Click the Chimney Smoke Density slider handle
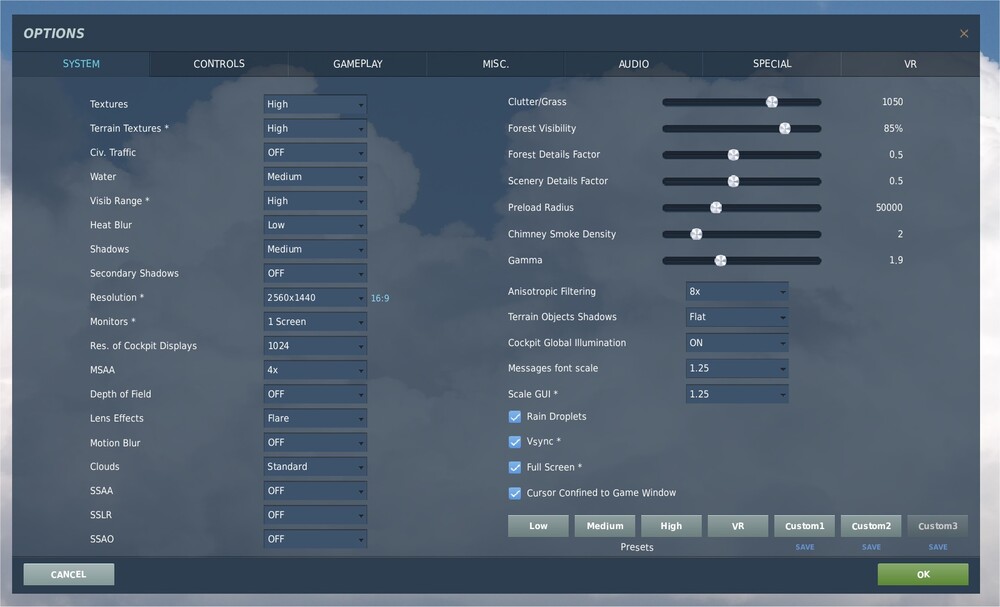The height and width of the screenshot is (607, 1000). [696, 234]
